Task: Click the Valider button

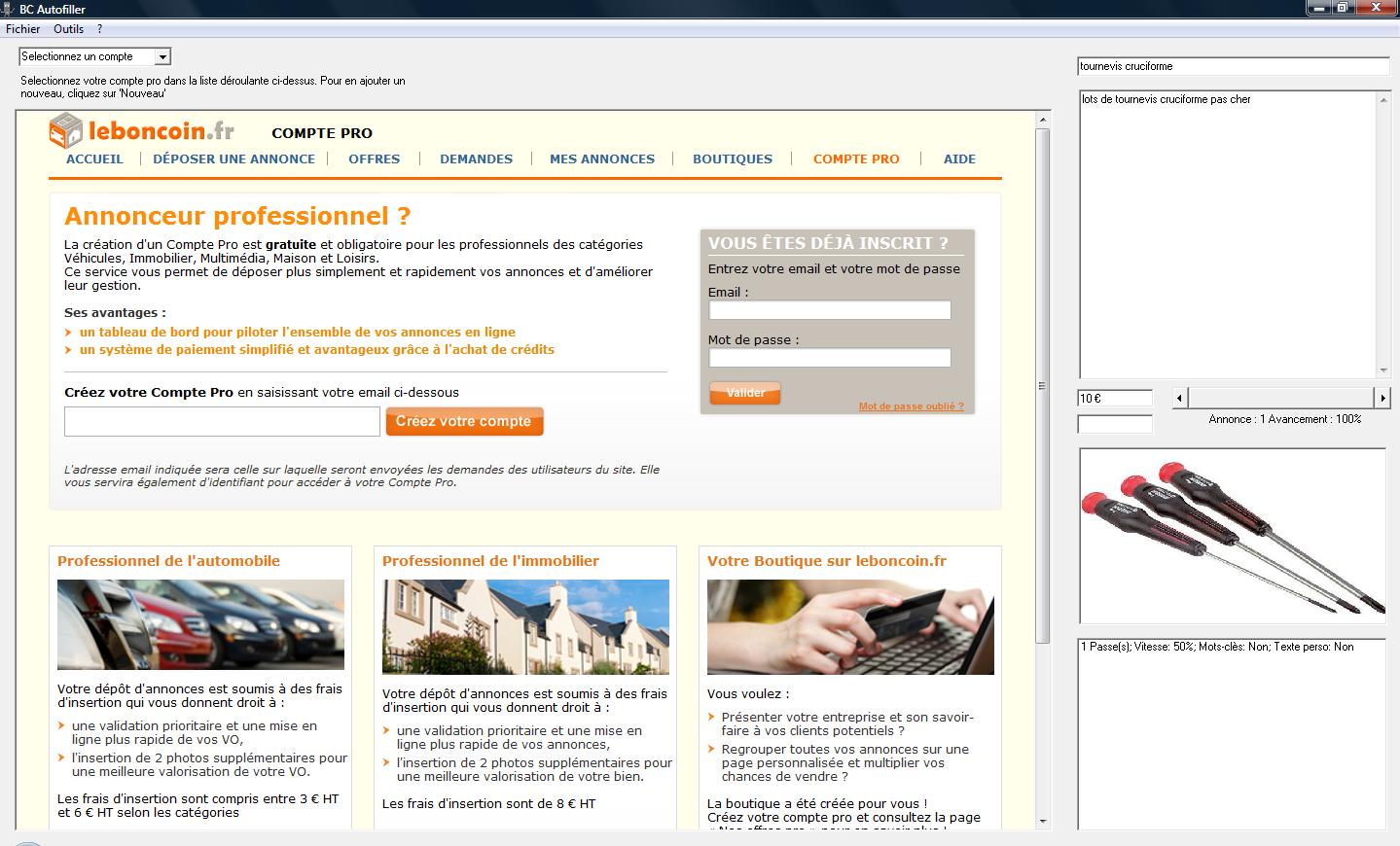Action: [745, 393]
